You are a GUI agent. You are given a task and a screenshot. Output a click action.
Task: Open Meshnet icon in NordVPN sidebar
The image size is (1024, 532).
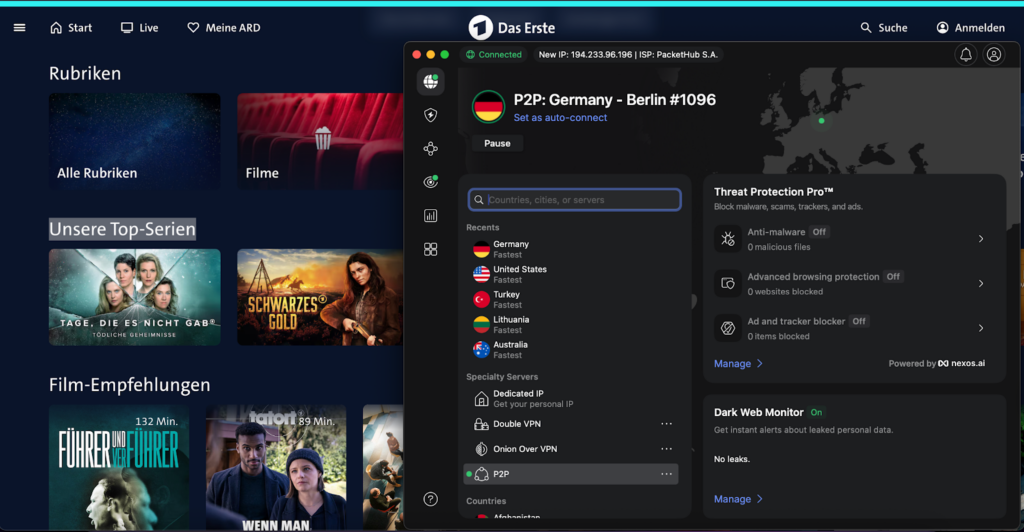[x=430, y=149]
